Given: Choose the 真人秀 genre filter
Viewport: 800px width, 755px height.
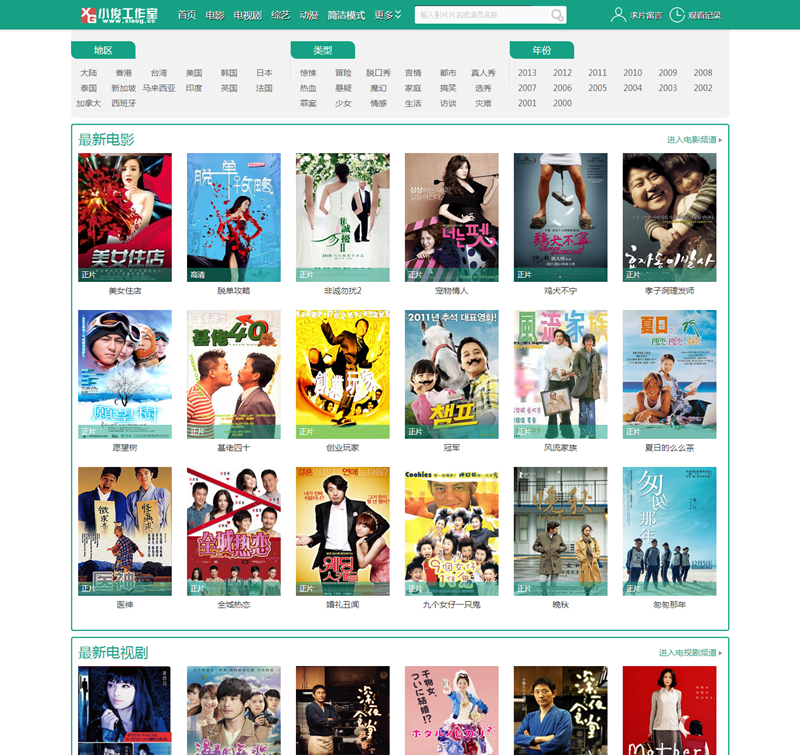Looking at the screenshot, I should point(483,73).
